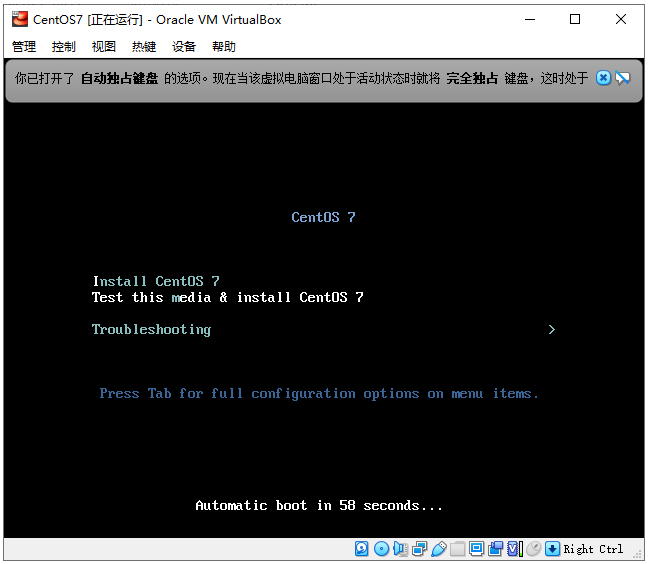
Task: Suppress this notification message permanently
Action: (622, 78)
